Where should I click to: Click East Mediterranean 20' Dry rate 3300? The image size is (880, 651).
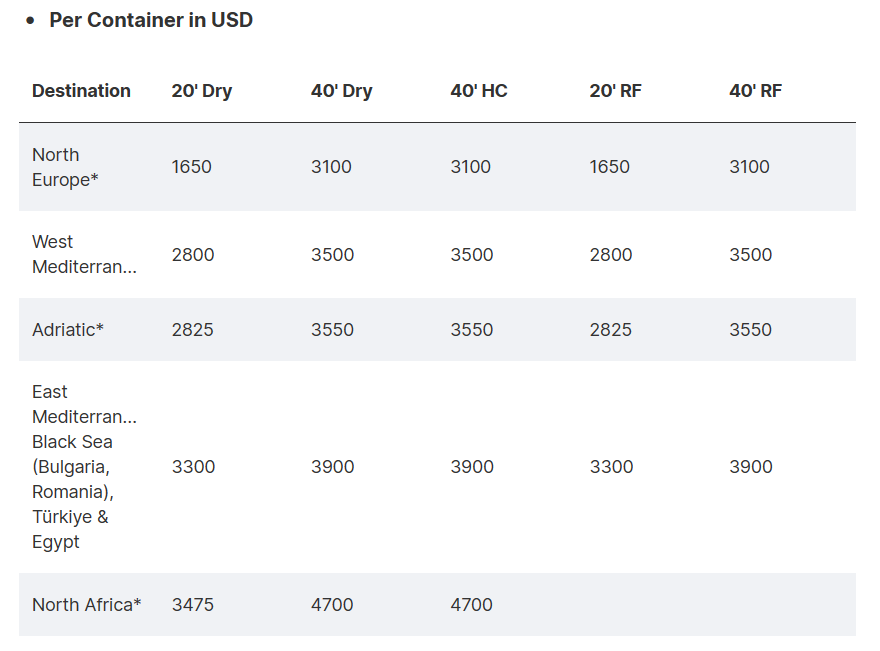193,466
